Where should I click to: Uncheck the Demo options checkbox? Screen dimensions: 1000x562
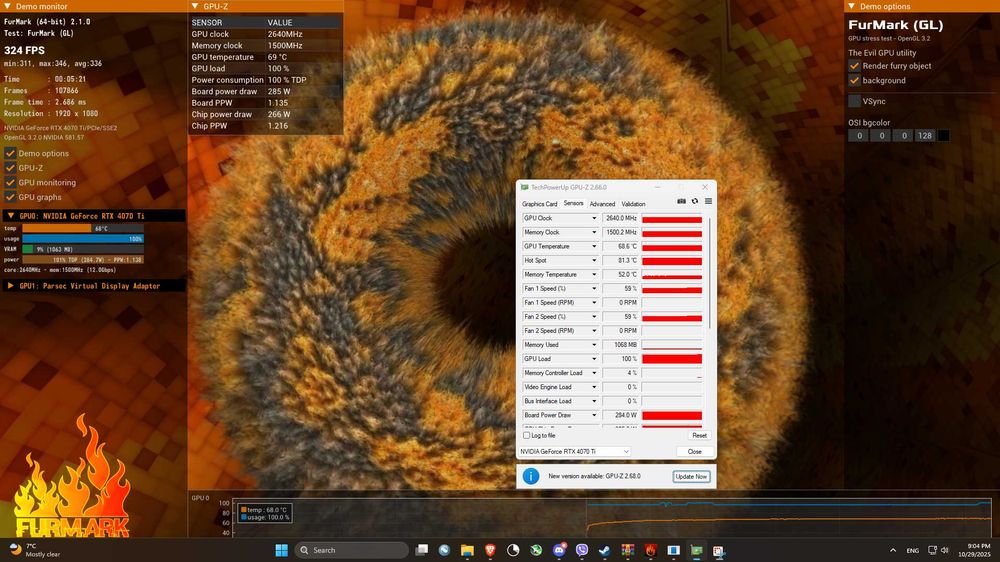point(10,153)
